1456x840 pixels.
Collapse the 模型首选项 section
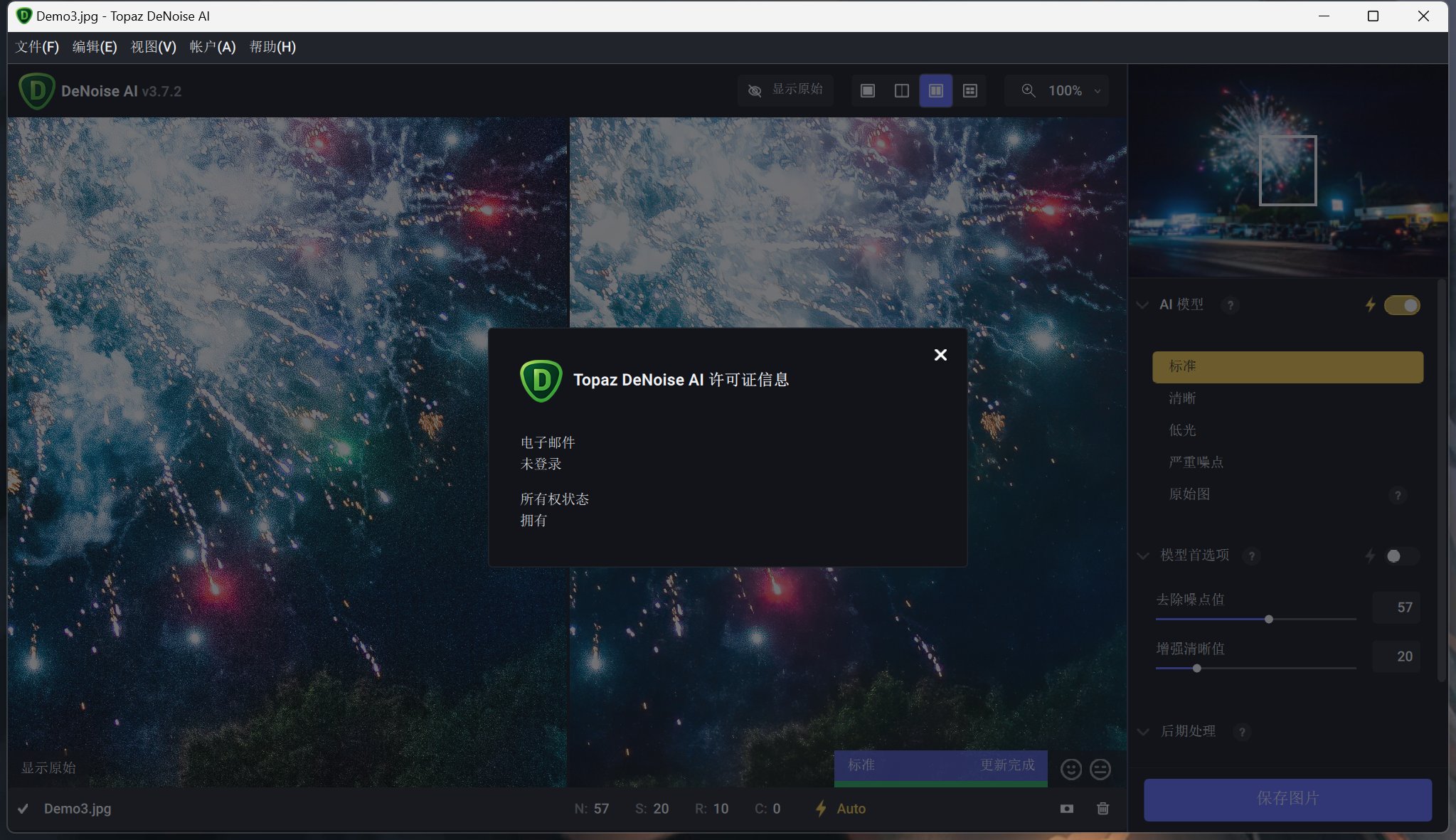click(1143, 555)
